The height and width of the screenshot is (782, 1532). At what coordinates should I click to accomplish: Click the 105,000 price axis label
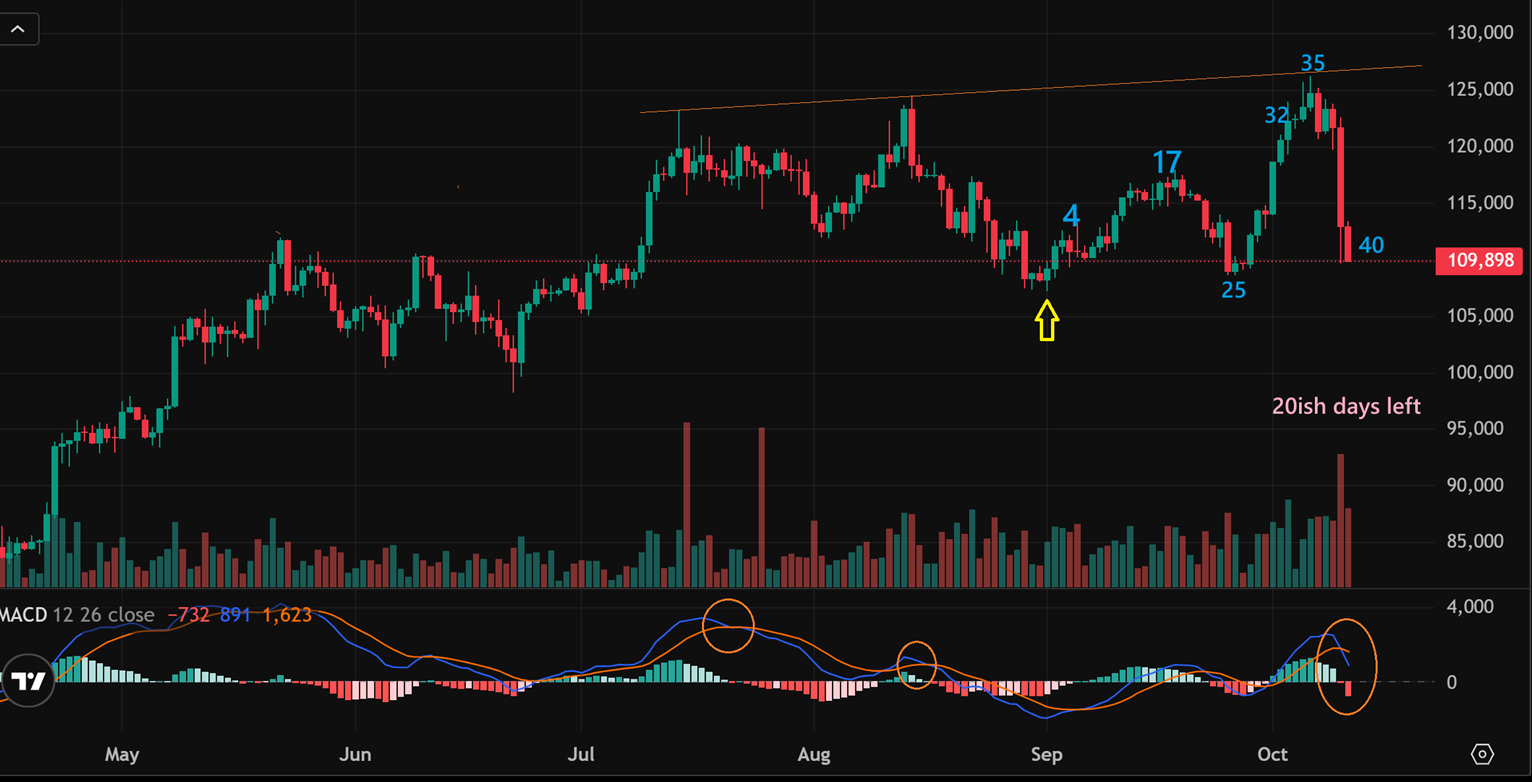pyautogui.click(x=1480, y=316)
